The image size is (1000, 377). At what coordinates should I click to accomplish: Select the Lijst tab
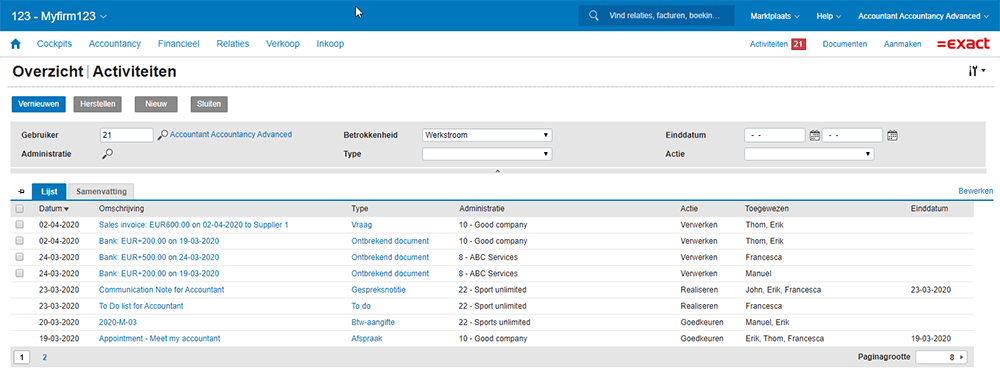click(49, 191)
